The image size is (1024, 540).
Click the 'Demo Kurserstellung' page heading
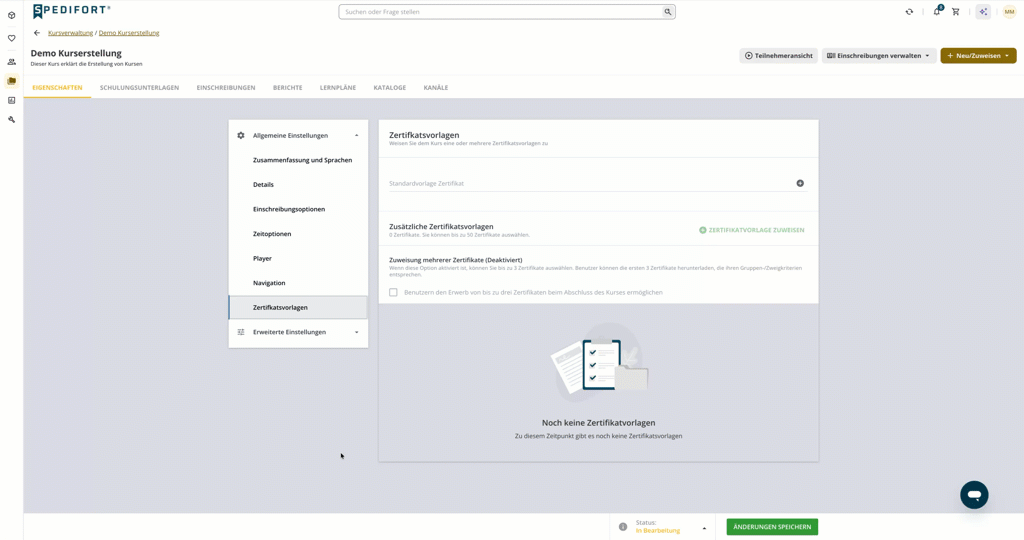(x=76, y=53)
